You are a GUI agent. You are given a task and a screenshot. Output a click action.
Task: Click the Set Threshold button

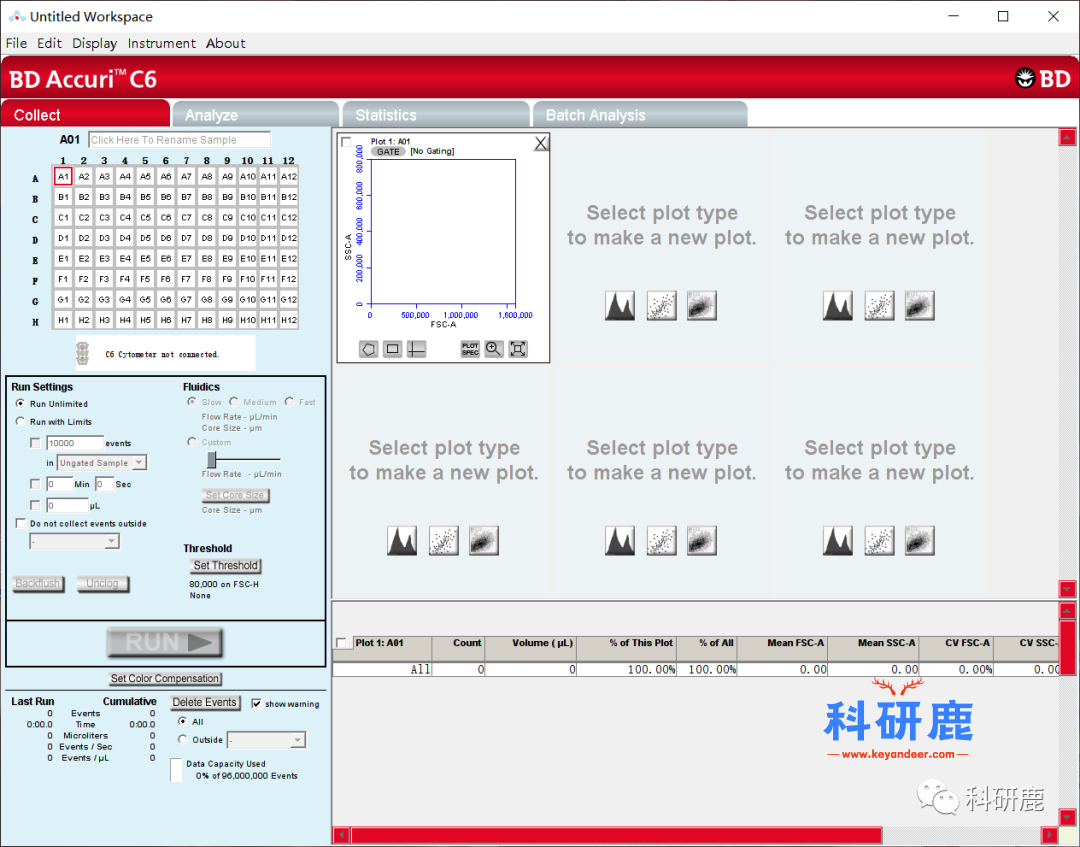coord(225,565)
